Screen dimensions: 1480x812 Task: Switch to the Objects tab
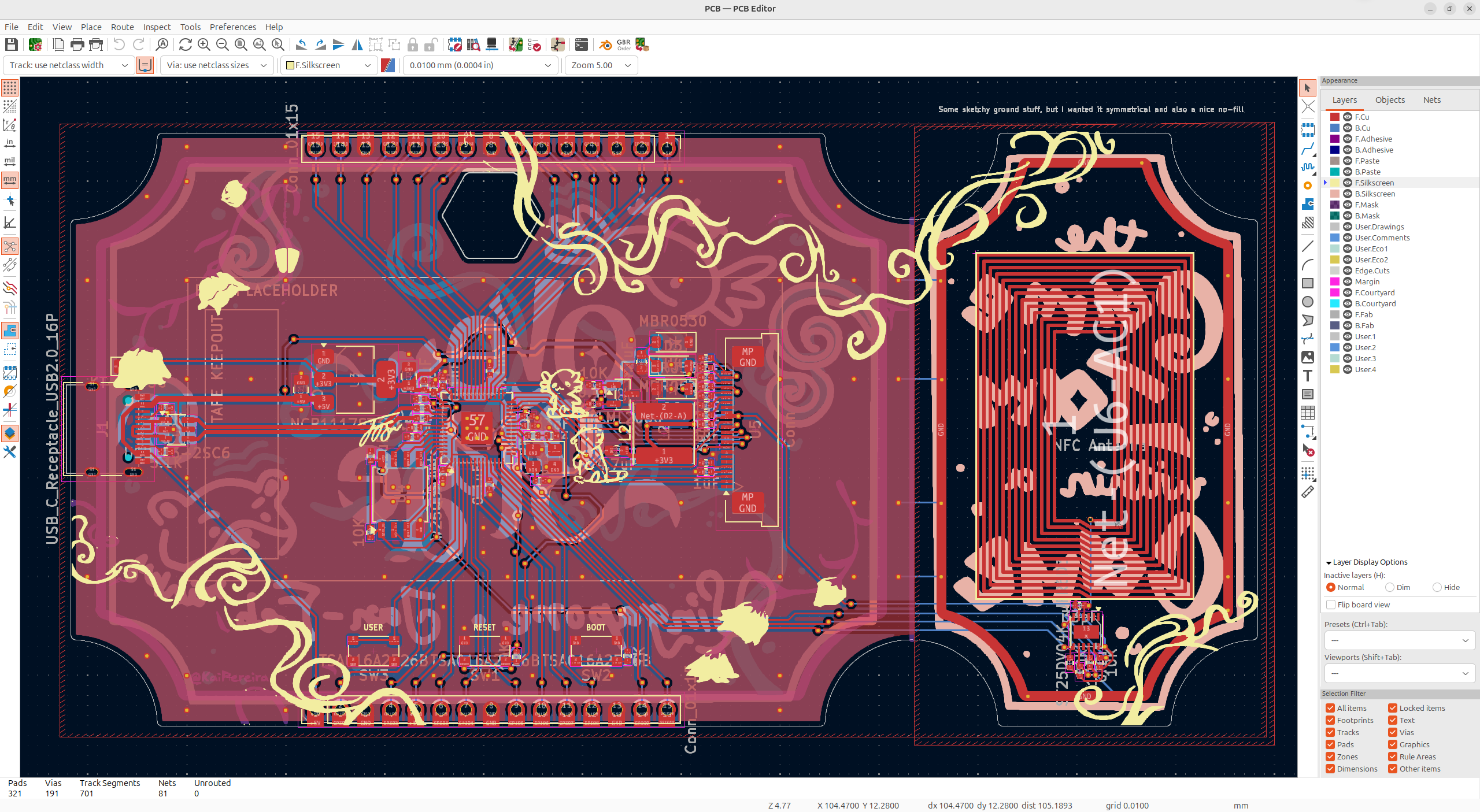pyautogui.click(x=1390, y=100)
